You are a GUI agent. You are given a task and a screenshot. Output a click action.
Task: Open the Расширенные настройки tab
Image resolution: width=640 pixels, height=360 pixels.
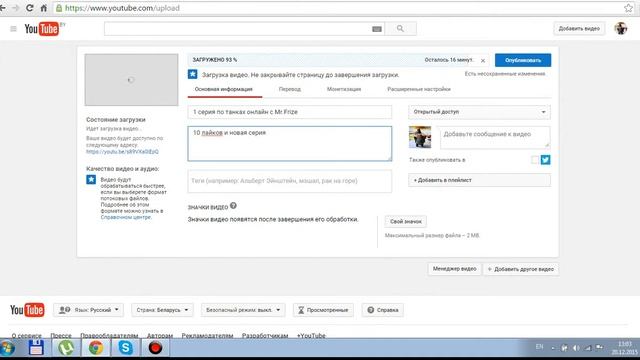coord(419,89)
